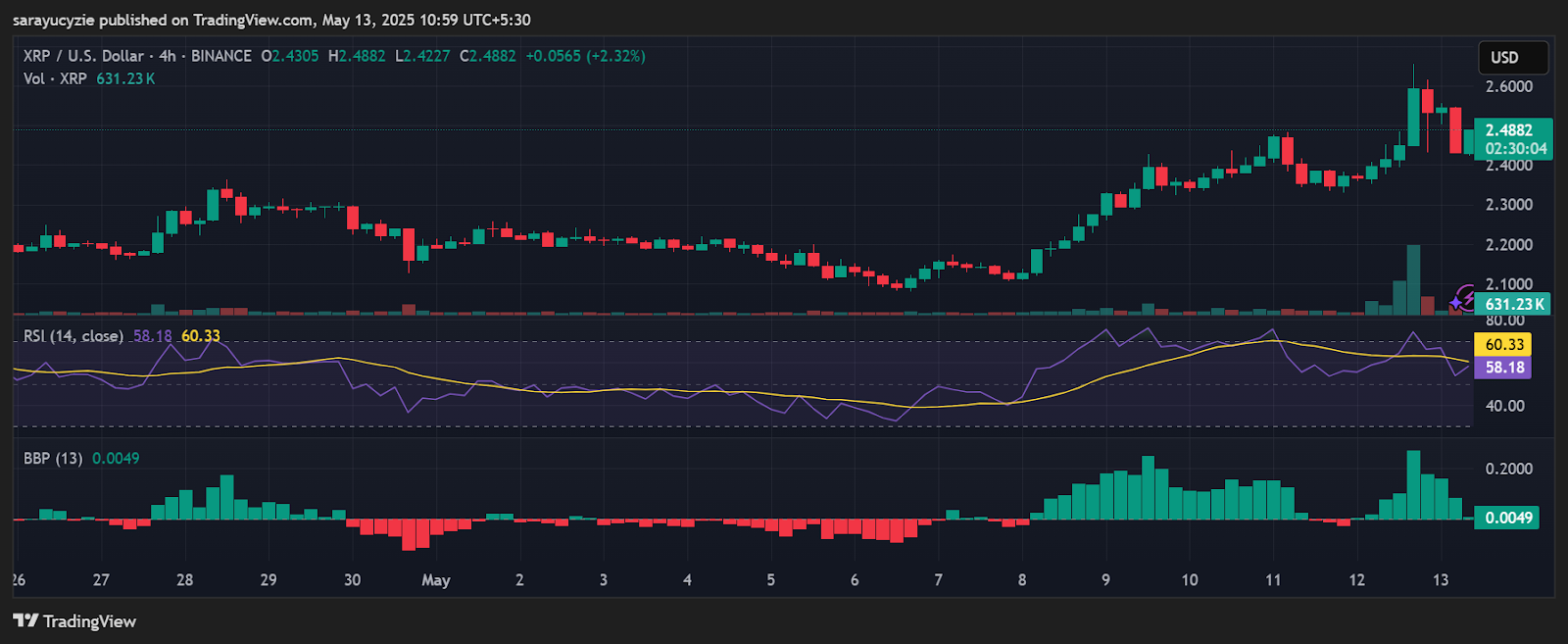The width and height of the screenshot is (1568, 644).
Task: Select the BBP (13) indicator legend
Action: pos(53,458)
